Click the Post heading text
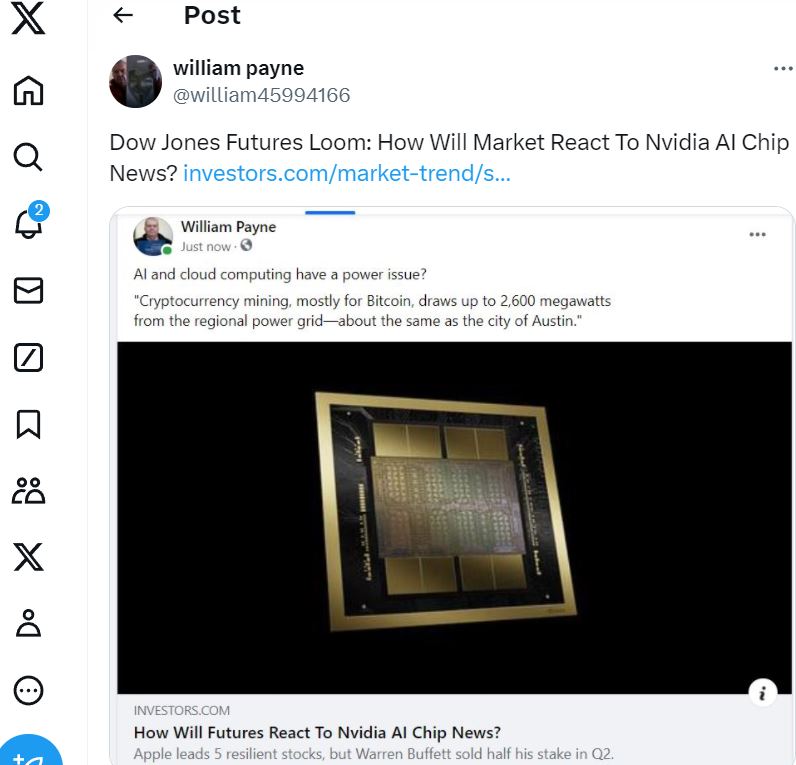796x765 pixels. point(212,15)
